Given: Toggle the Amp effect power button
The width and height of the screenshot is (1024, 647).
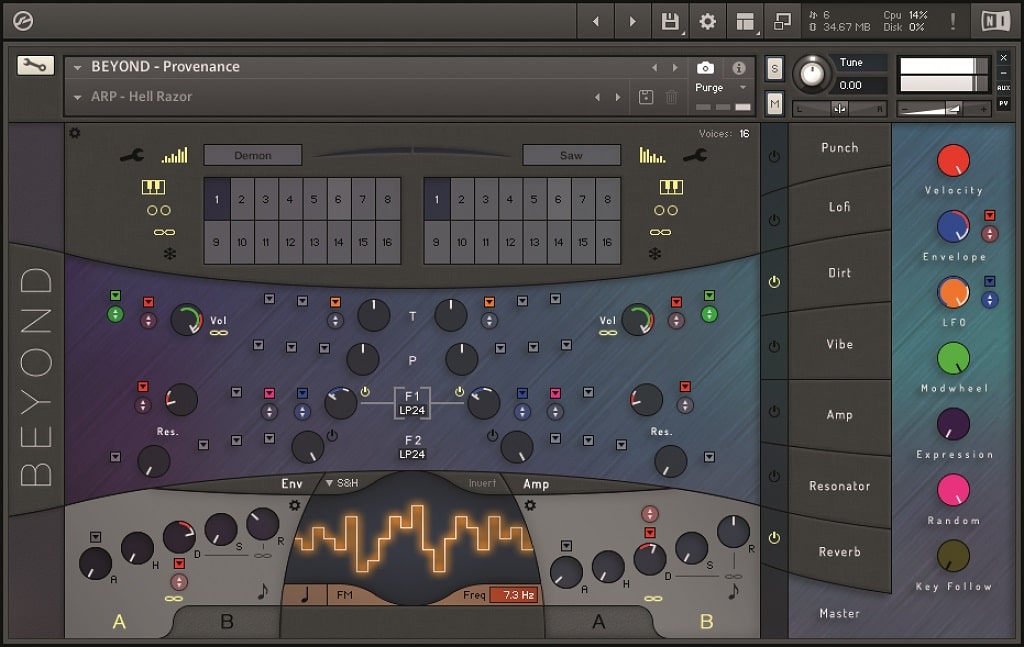Looking at the screenshot, I should pyautogui.click(x=775, y=411).
